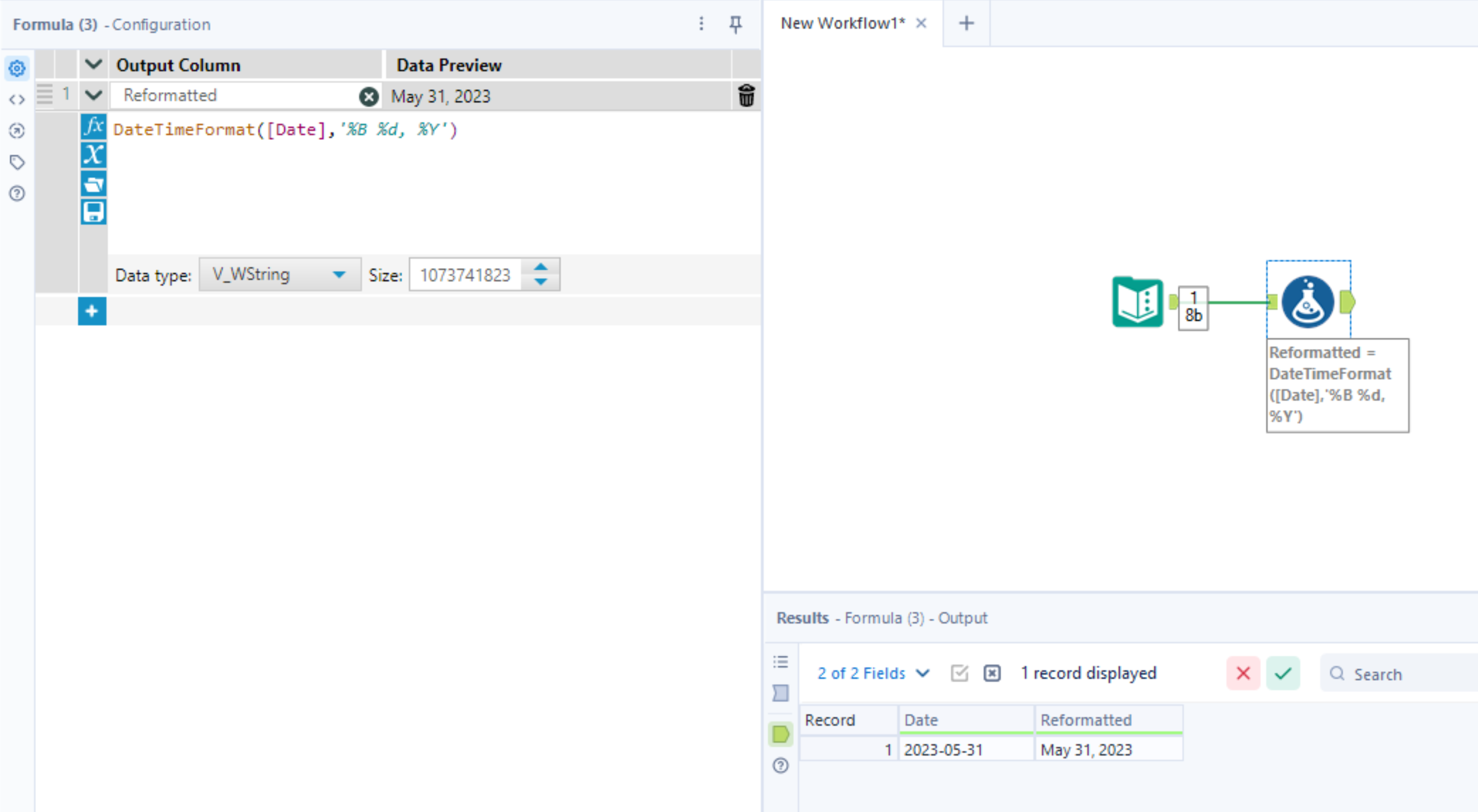Open the three-dot options menu in Formula Configuration

tap(701, 24)
